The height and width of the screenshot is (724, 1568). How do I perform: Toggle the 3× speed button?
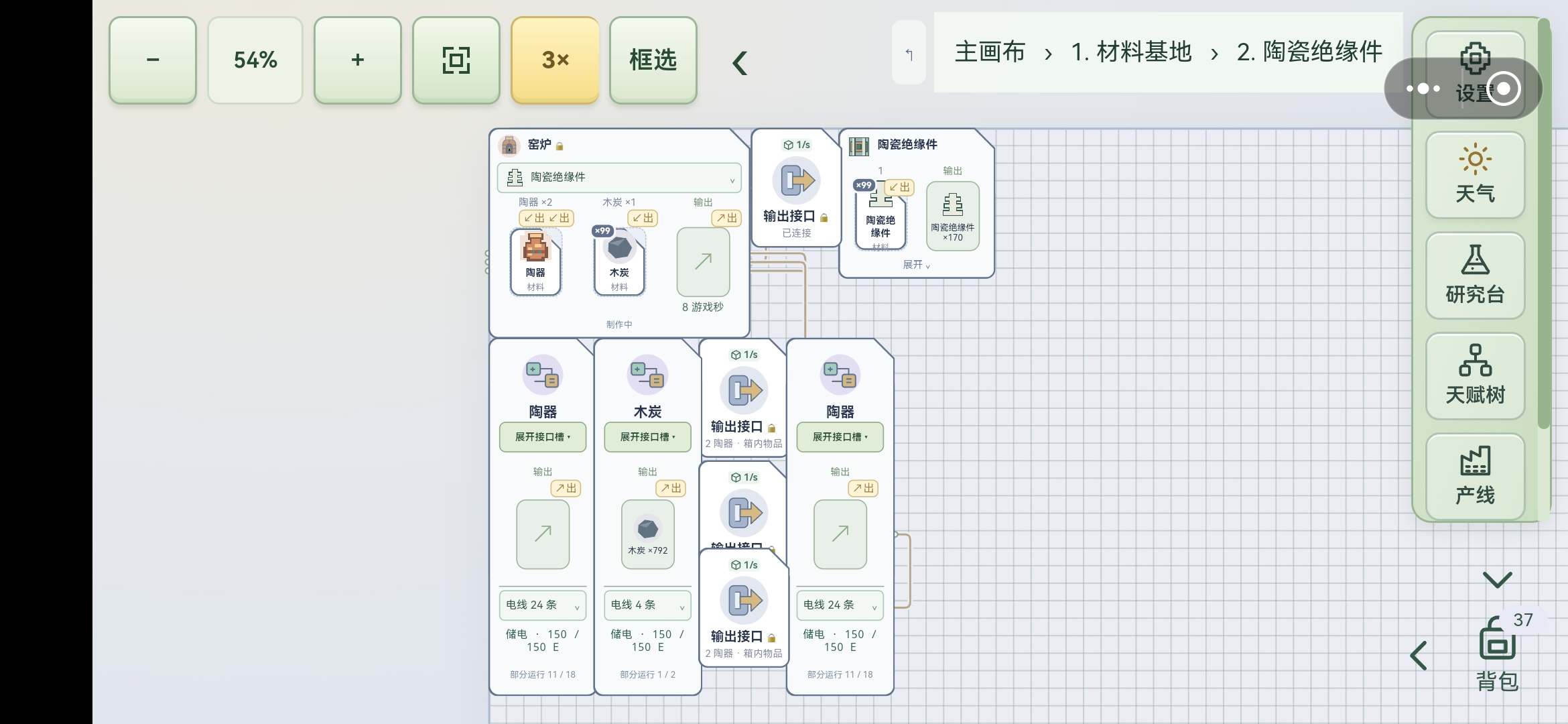[555, 60]
